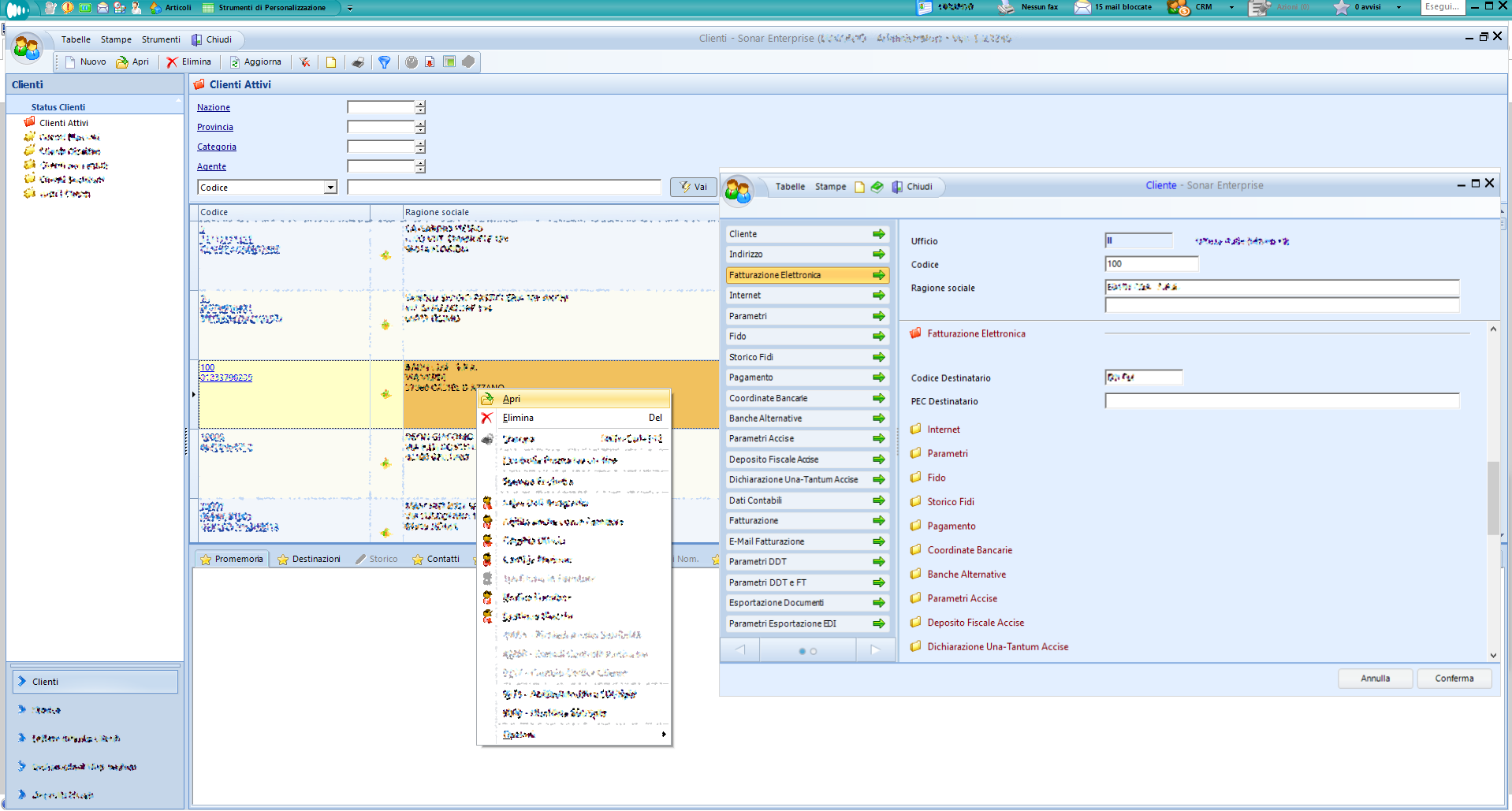Choose Apri from the context menu
The image size is (1512, 811).
click(x=512, y=399)
